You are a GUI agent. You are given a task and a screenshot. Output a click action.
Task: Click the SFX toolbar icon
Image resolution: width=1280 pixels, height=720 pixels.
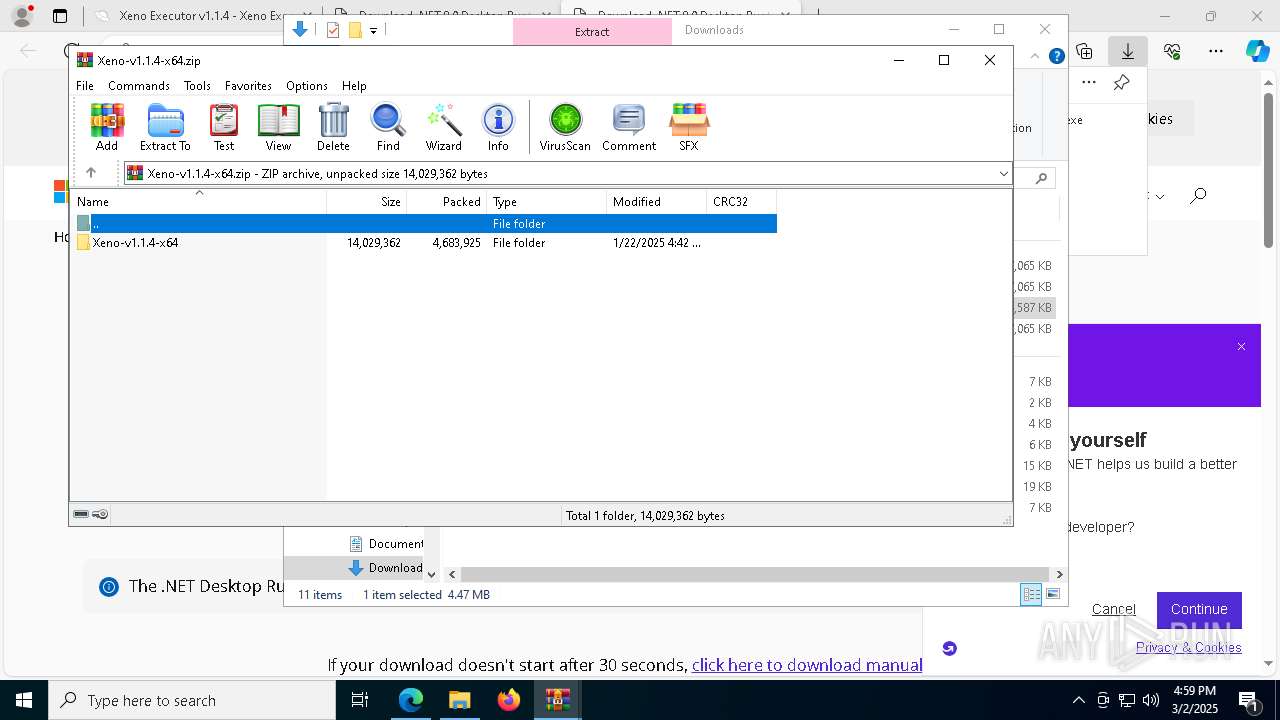(689, 127)
